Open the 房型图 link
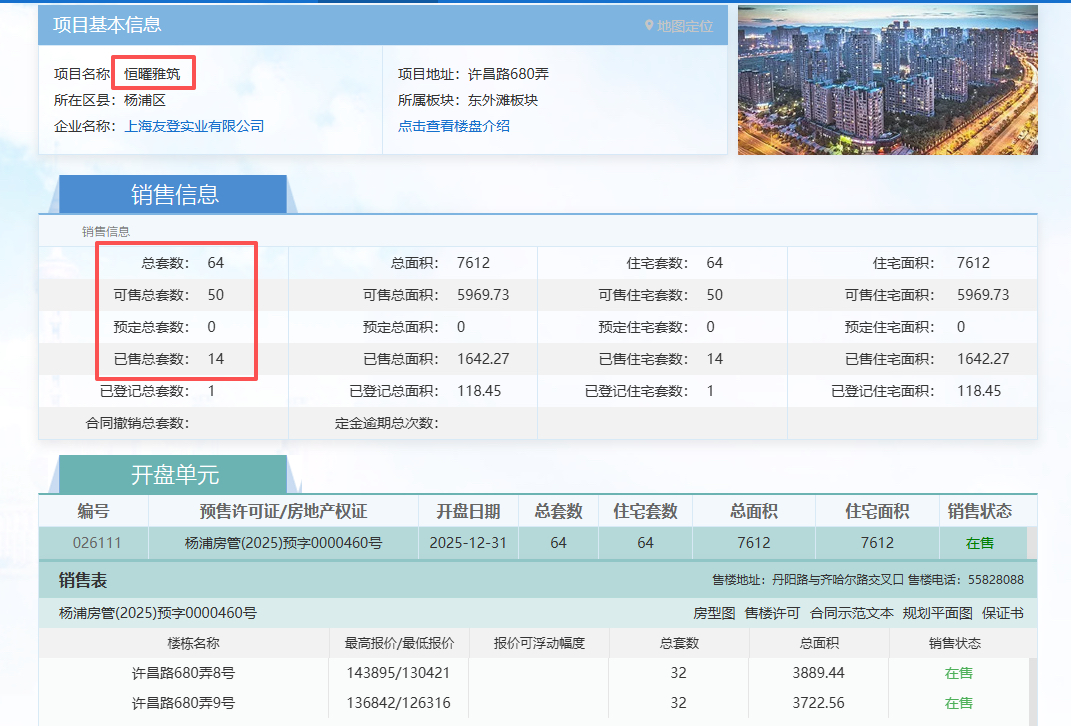Image resolution: width=1071 pixels, height=726 pixels. 714,613
